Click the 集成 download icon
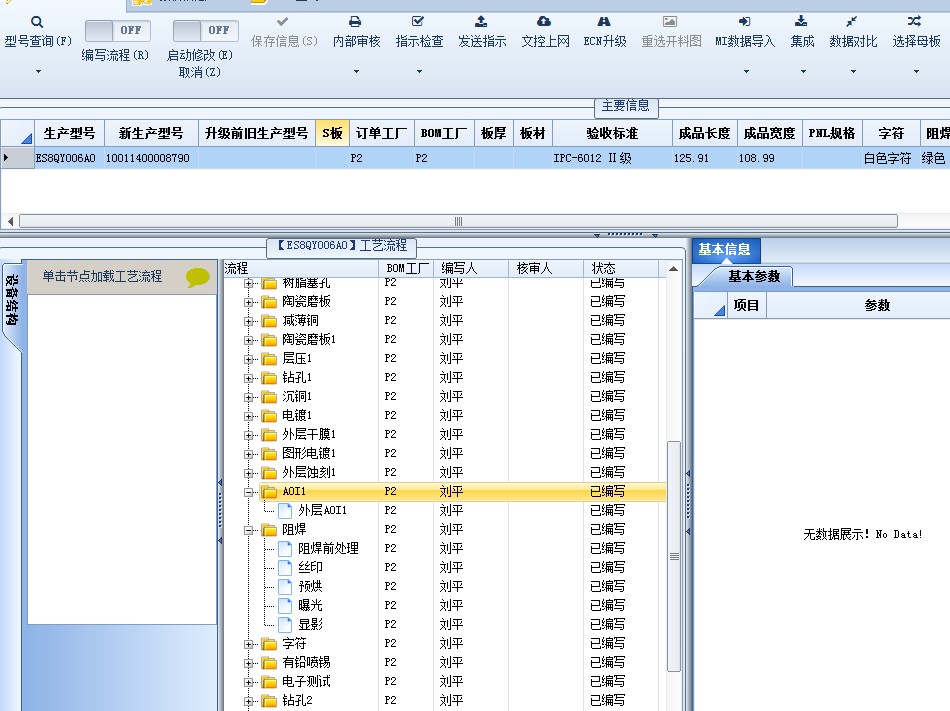Viewport: 950px width, 711px height. pyautogui.click(x=801, y=22)
